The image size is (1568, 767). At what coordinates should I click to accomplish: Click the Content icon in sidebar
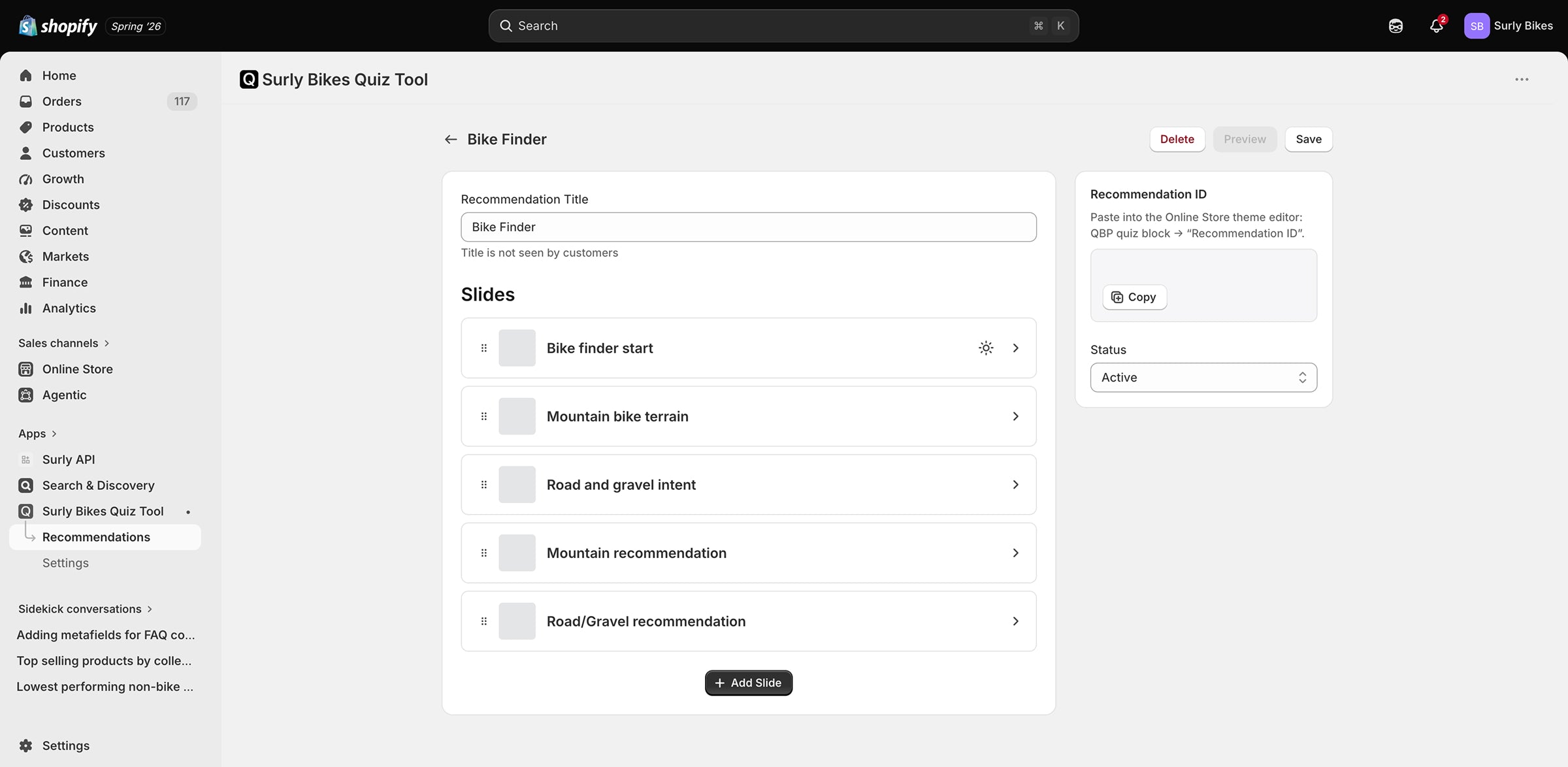pyautogui.click(x=25, y=231)
